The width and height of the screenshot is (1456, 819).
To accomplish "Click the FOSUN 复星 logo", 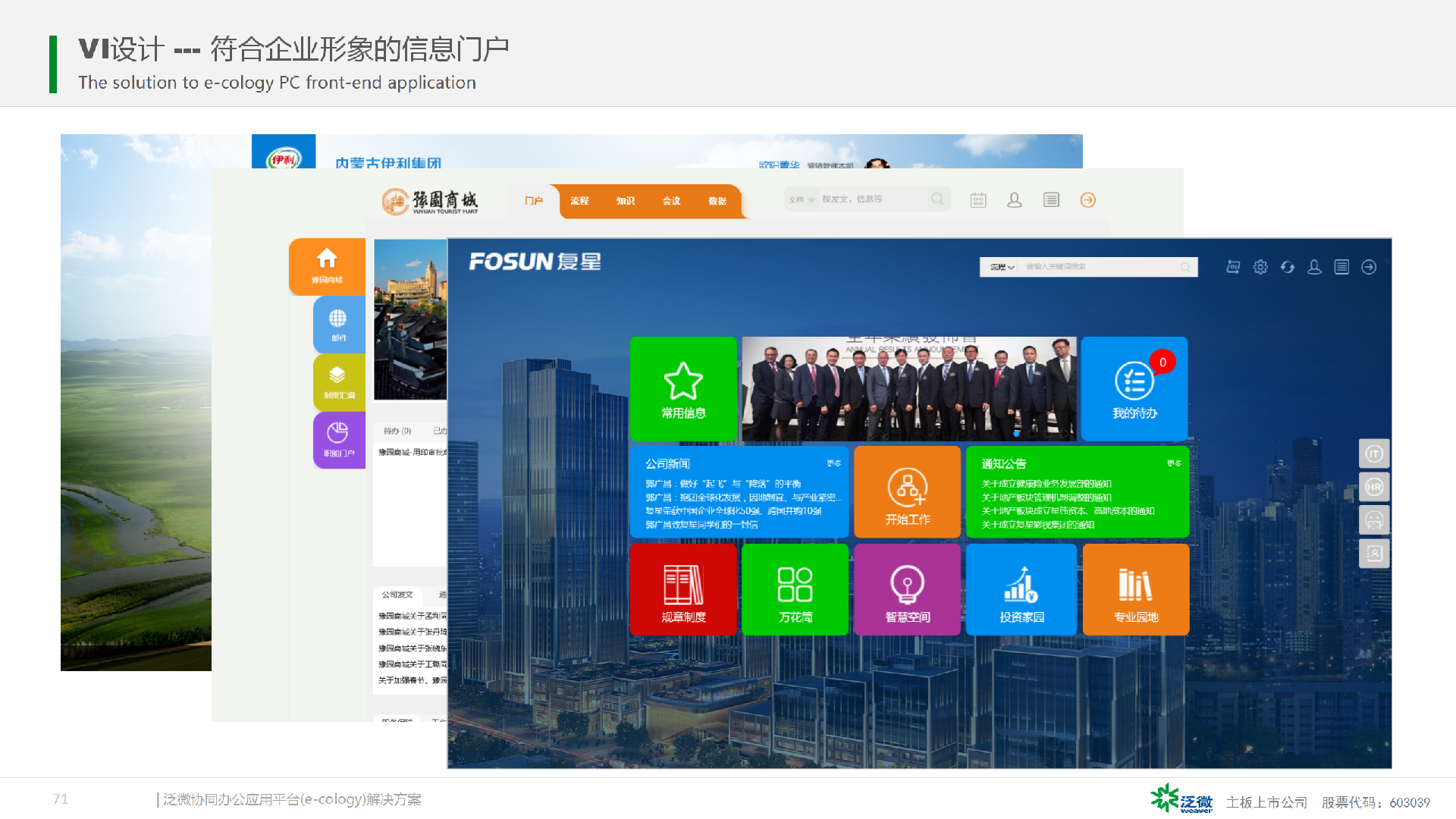I will point(535,262).
